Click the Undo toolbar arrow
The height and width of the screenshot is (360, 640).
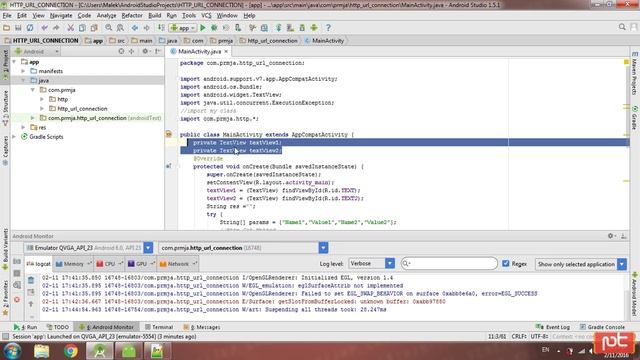click(x=44, y=28)
